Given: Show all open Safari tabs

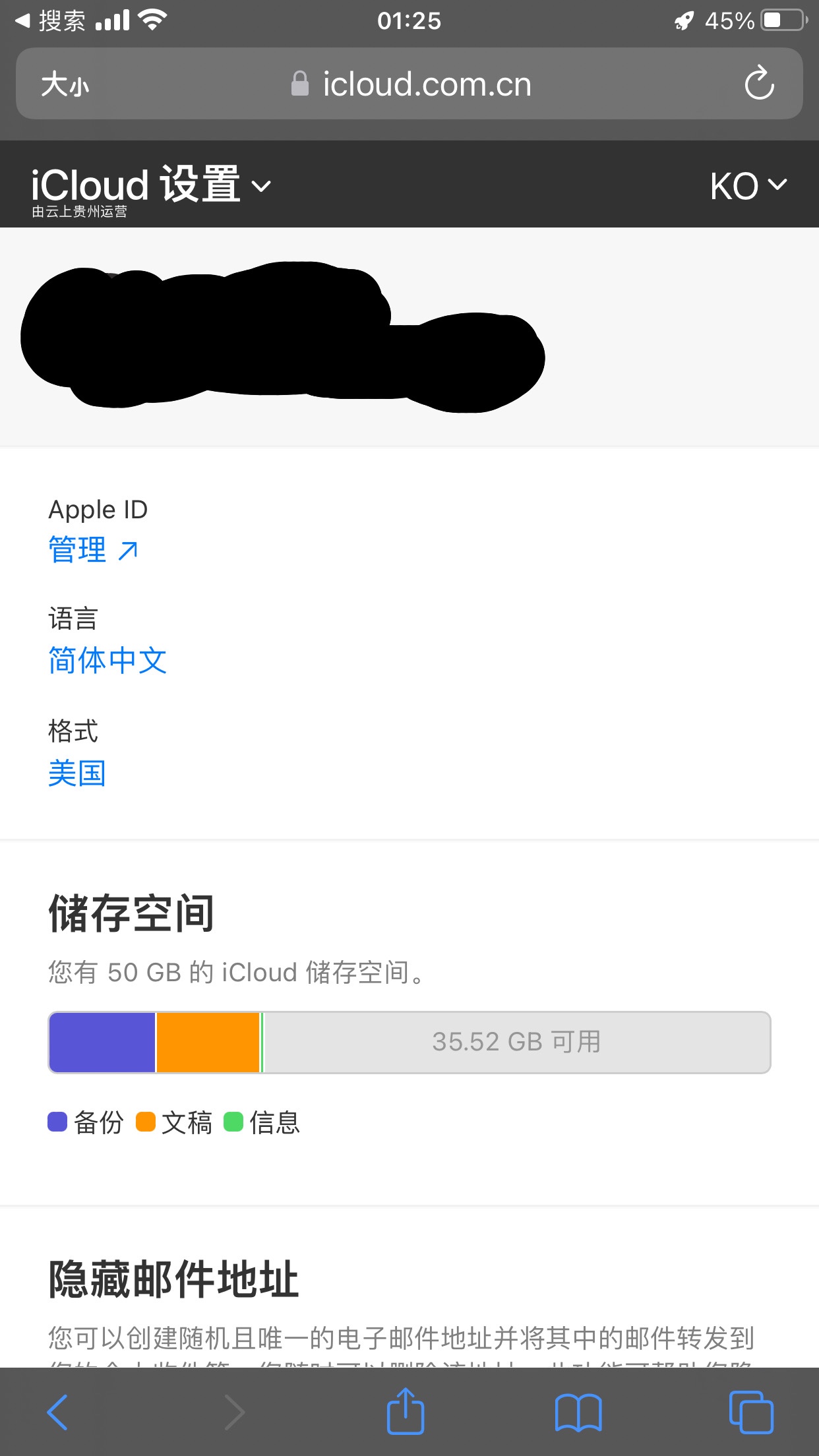Looking at the screenshot, I should tap(751, 1412).
